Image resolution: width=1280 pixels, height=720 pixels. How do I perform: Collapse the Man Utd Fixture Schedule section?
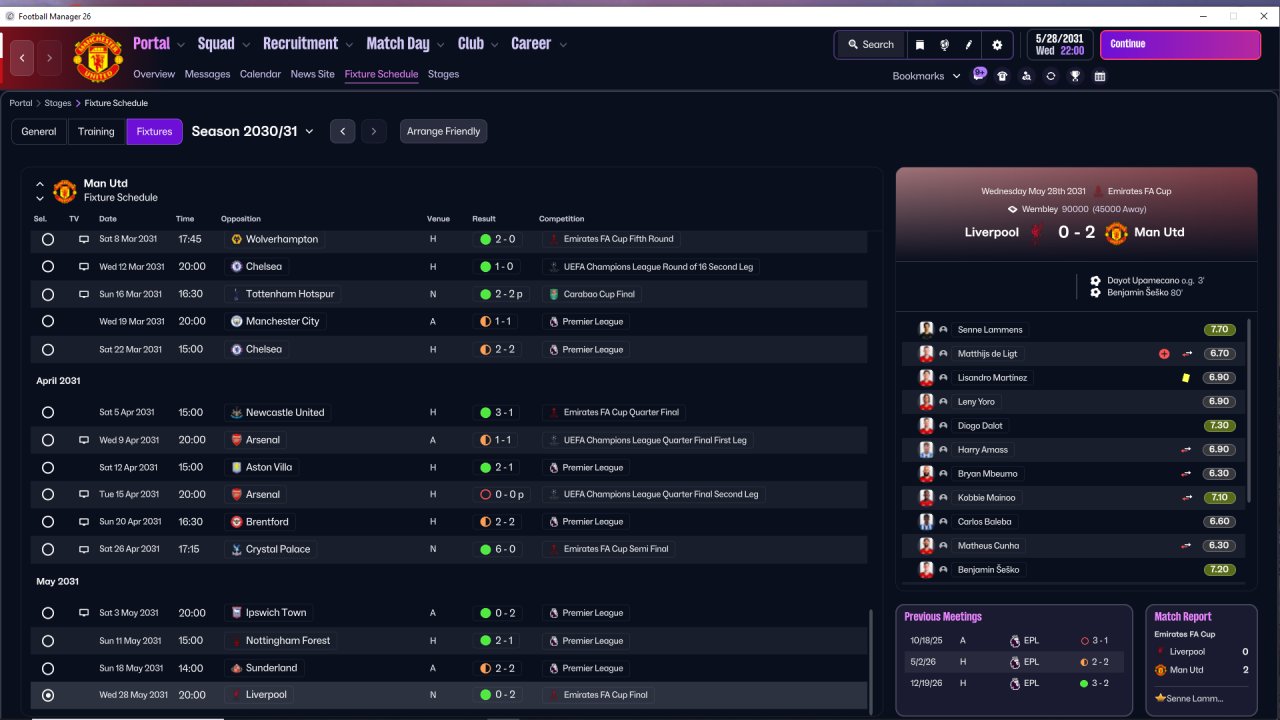40,184
